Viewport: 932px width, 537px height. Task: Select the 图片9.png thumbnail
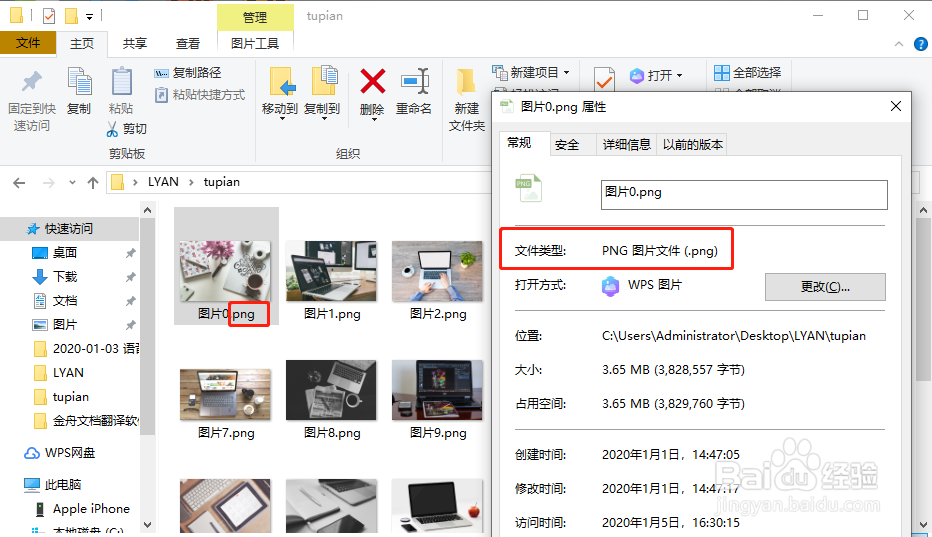(437, 390)
